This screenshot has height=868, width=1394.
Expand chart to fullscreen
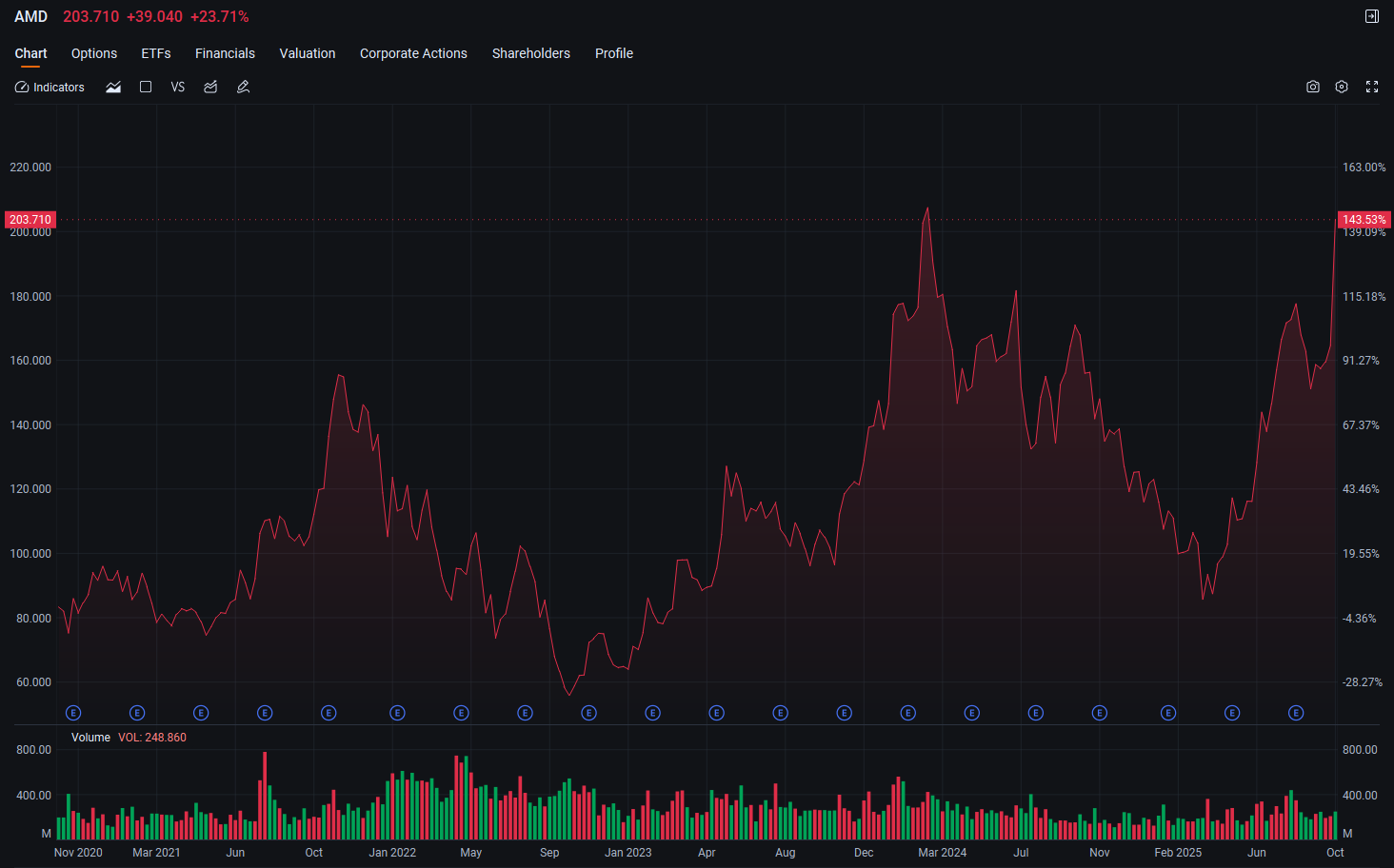pos(1372,87)
